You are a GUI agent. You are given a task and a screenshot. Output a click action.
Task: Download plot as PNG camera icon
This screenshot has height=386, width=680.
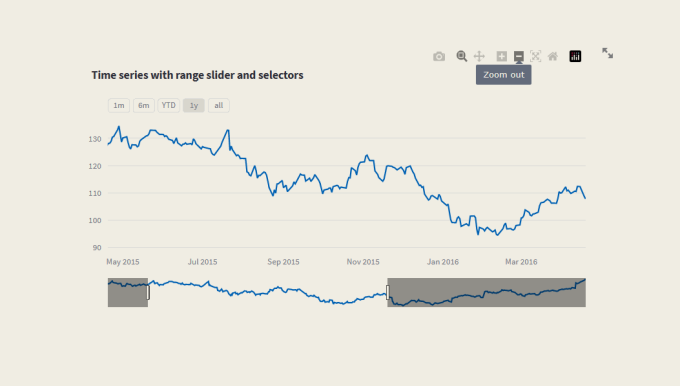(x=439, y=56)
